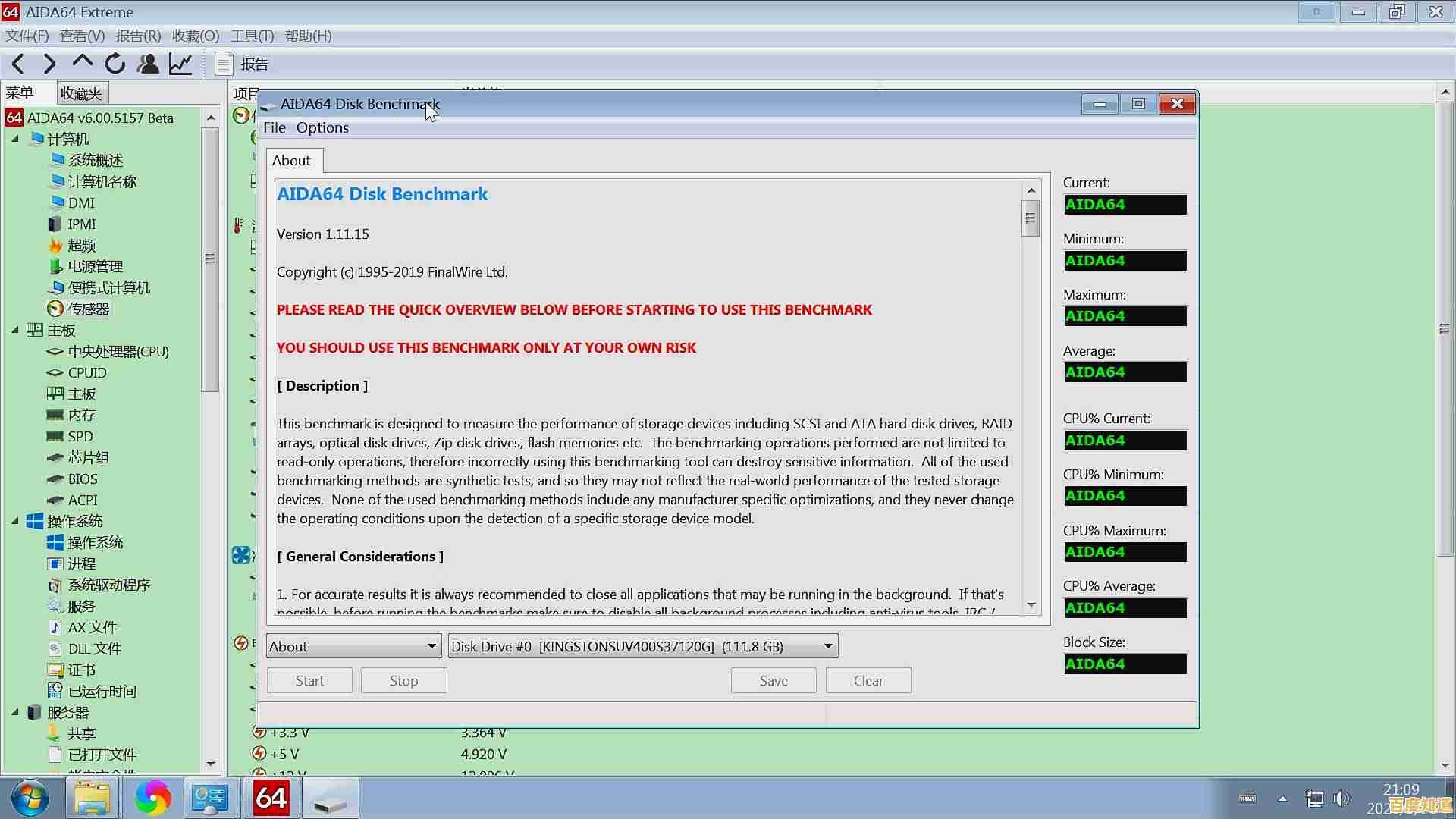Open the Options menu in Disk Benchmark
This screenshot has height=819, width=1456.
(x=322, y=128)
